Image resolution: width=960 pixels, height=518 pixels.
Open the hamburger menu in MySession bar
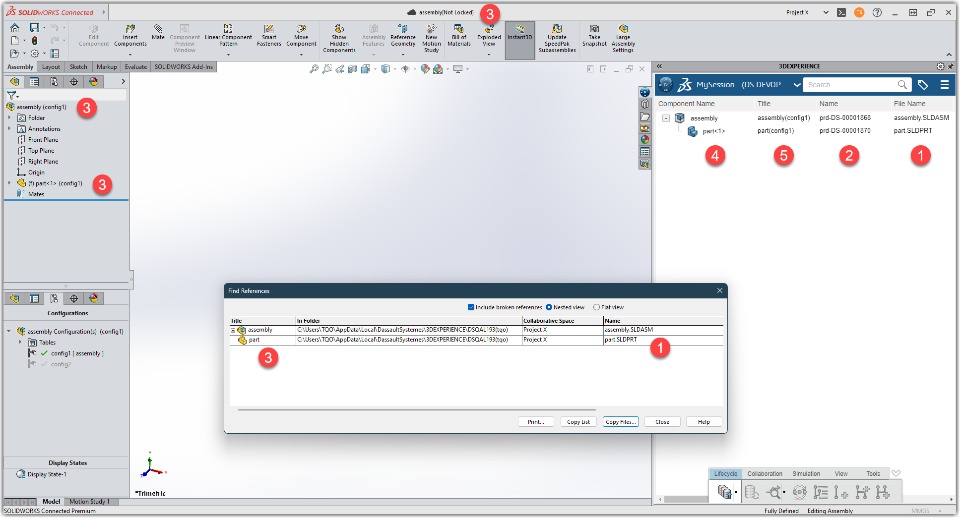pyautogui.click(x=945, y=84)
